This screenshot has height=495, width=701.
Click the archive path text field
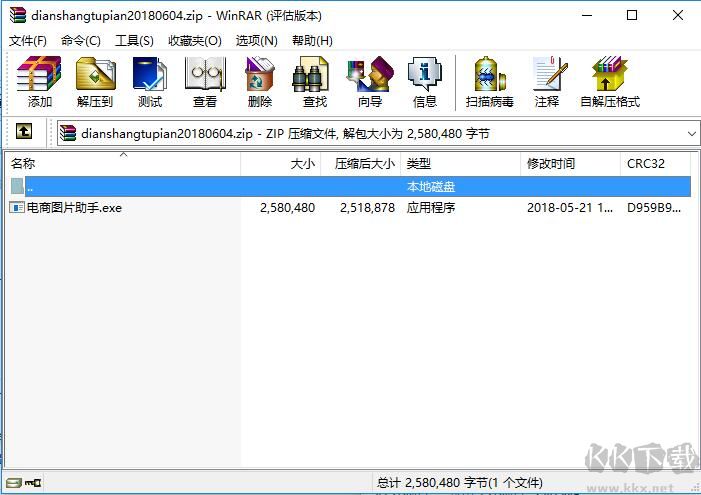[x=378, y=133]
